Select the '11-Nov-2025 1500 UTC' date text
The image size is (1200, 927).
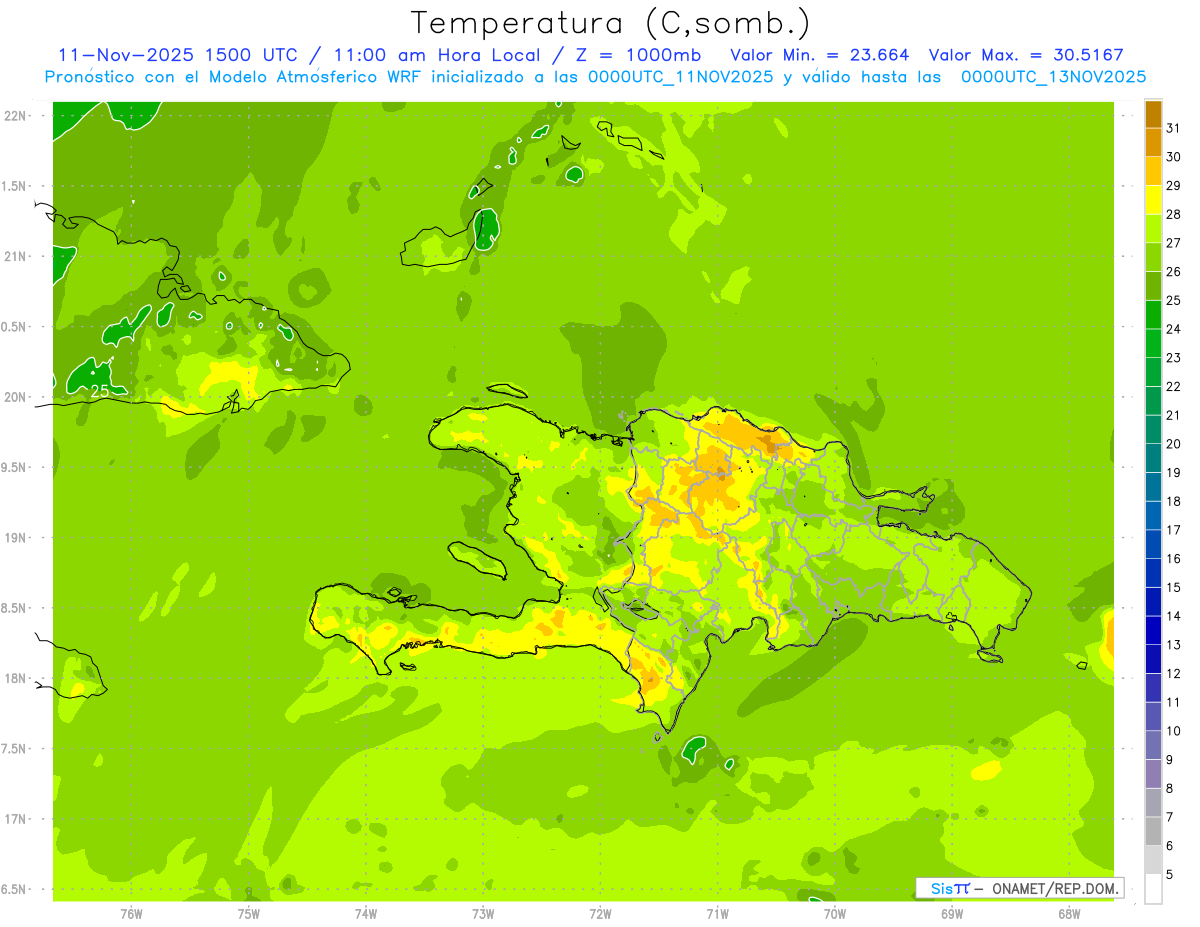(x=178, y=55)
